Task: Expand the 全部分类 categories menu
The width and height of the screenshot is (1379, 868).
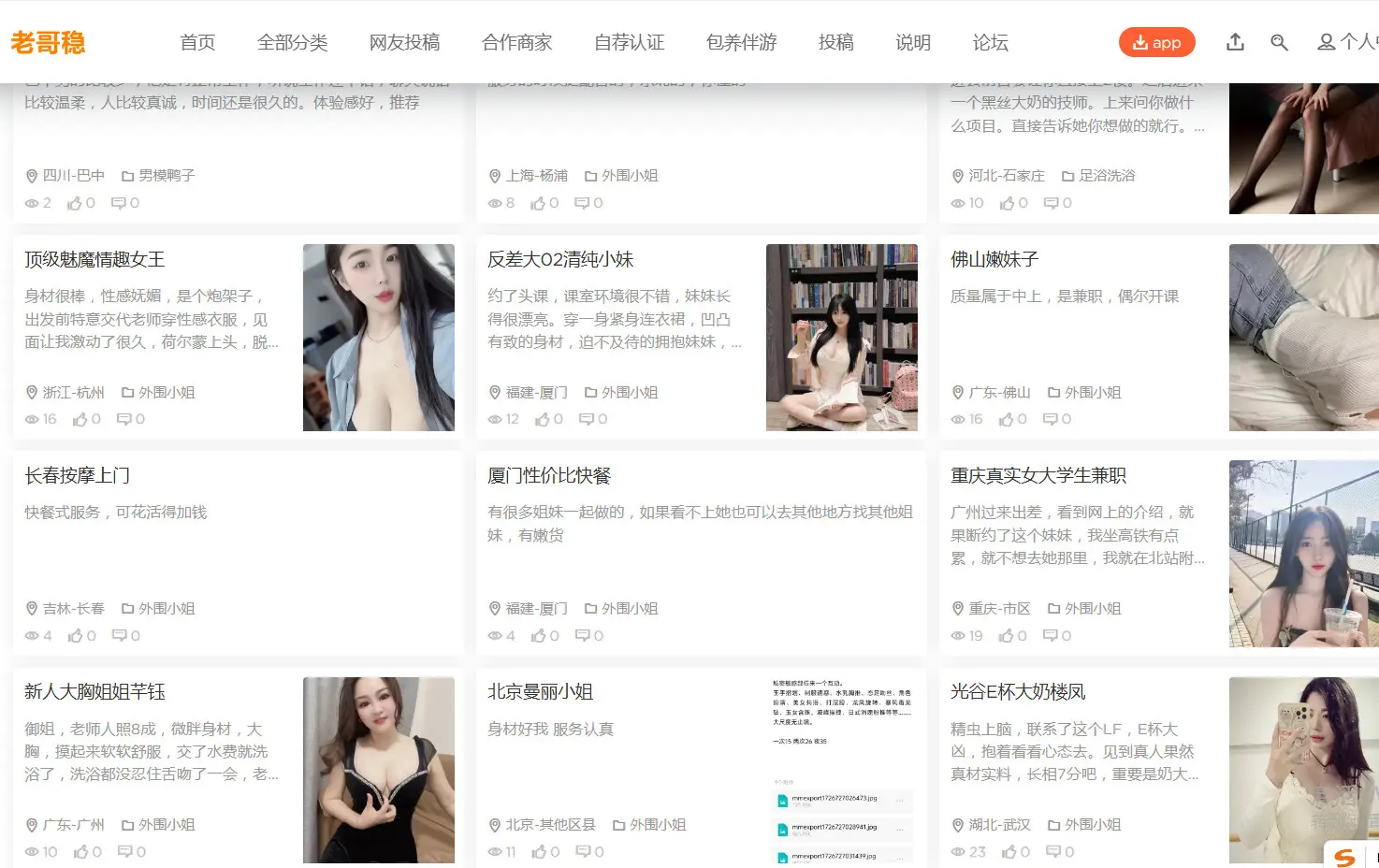Action: 294,42
